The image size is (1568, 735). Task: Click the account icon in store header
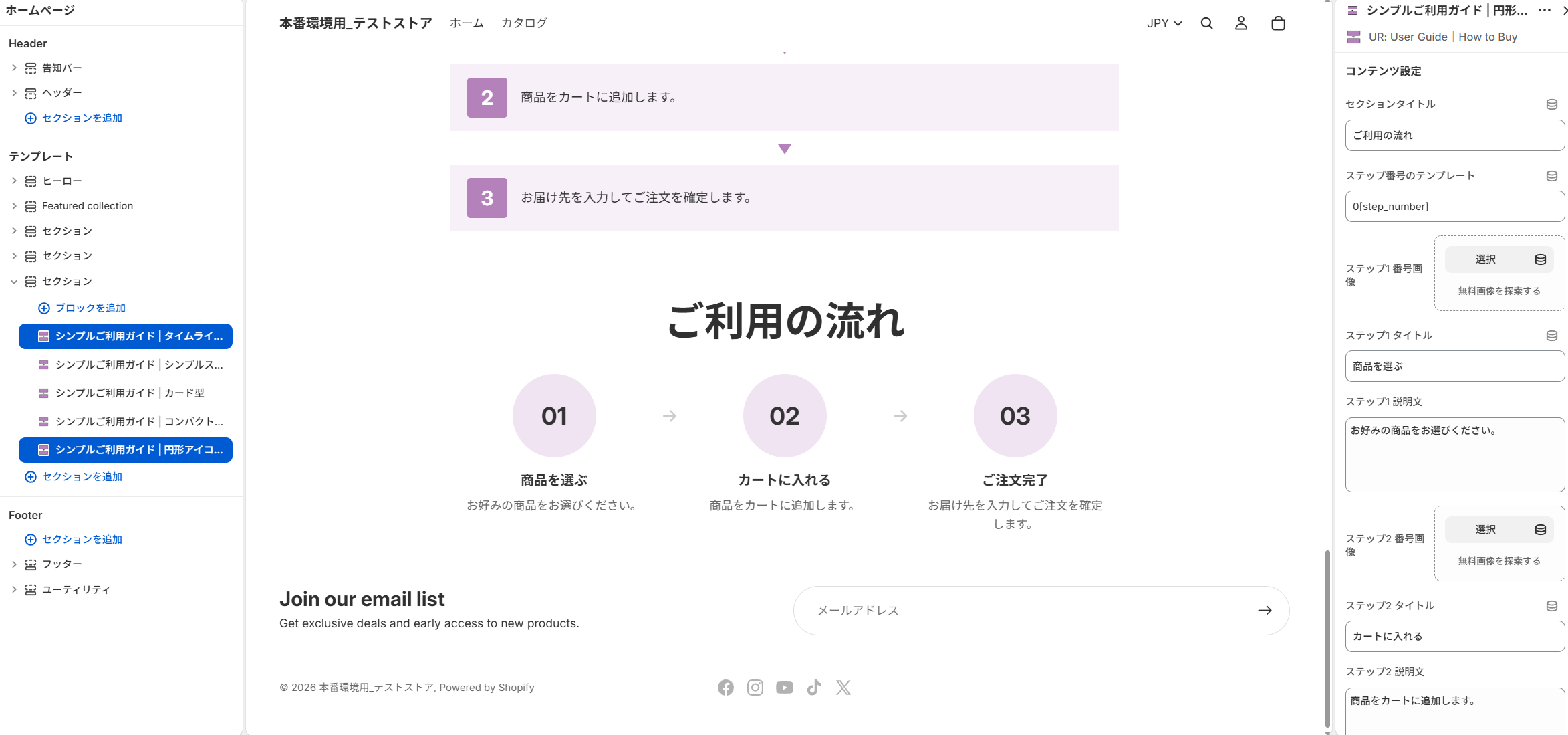(x=1241, y=23)
